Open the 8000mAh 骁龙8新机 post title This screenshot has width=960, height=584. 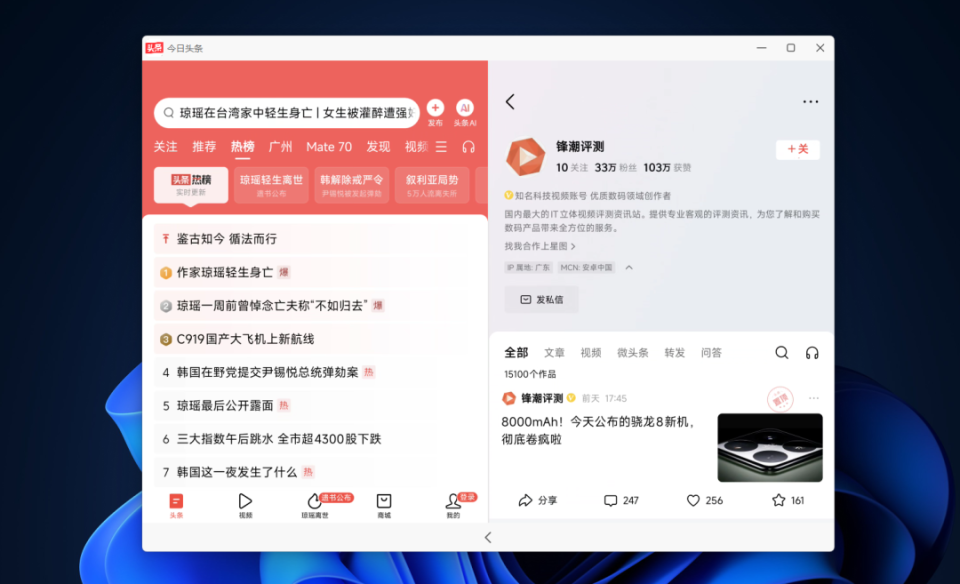click(600, 430)
